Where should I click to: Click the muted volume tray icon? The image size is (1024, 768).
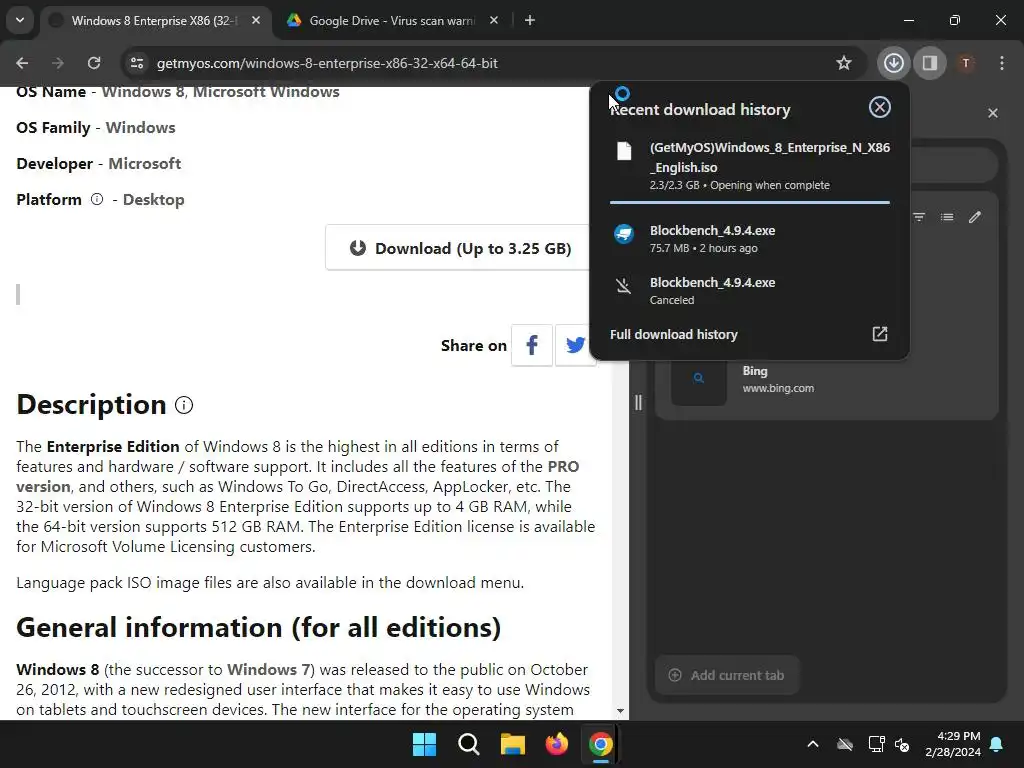tap(902, 744)
